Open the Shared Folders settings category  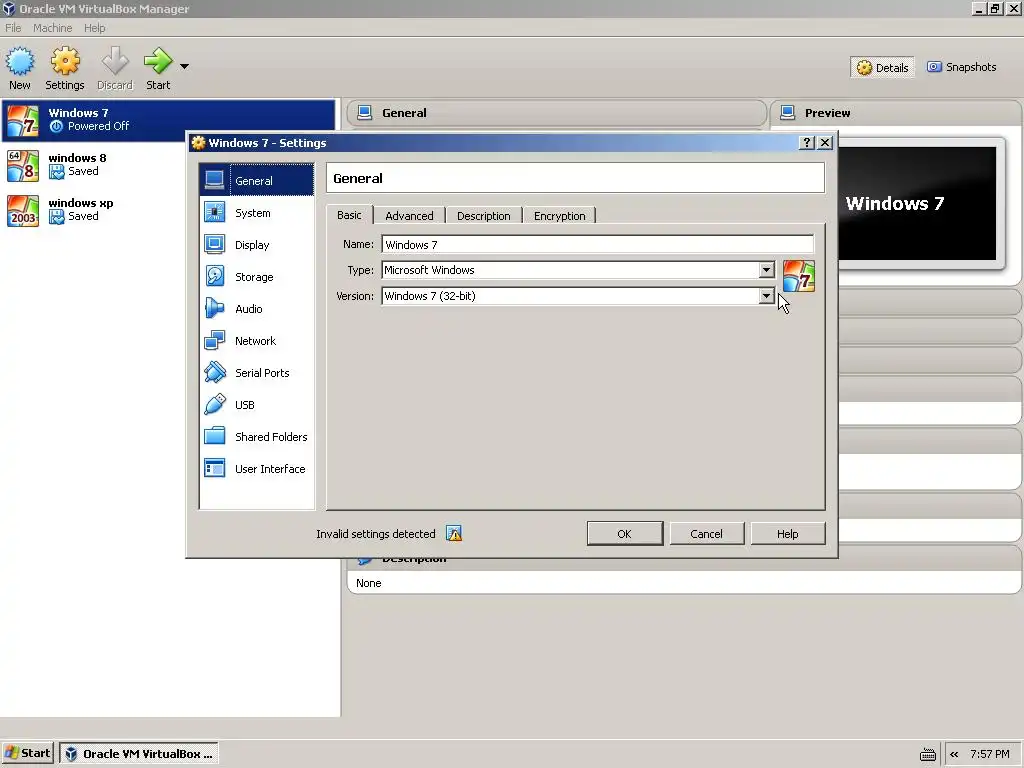click(x=257, y=437)
